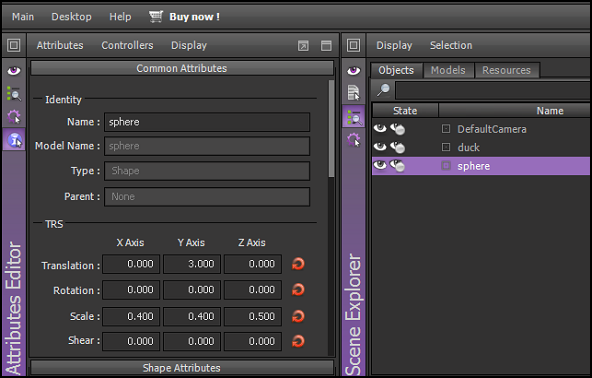Image resolution: width=592 pixels, height=378 pixels.
Task: Toggle render visibility icon for duck
Action: [398, 147]
